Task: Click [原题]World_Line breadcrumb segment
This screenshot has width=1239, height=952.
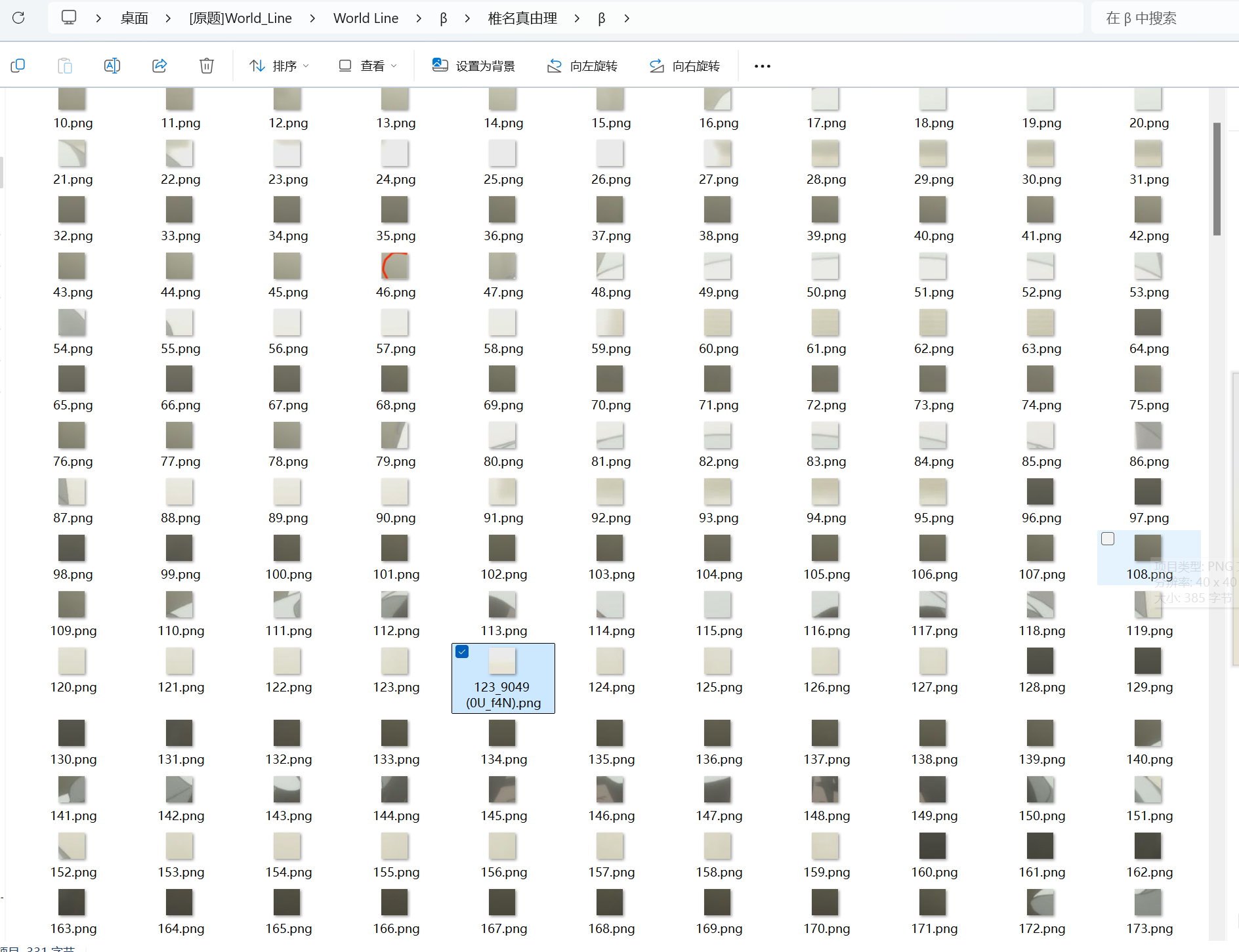Action: tap(241, 18)
